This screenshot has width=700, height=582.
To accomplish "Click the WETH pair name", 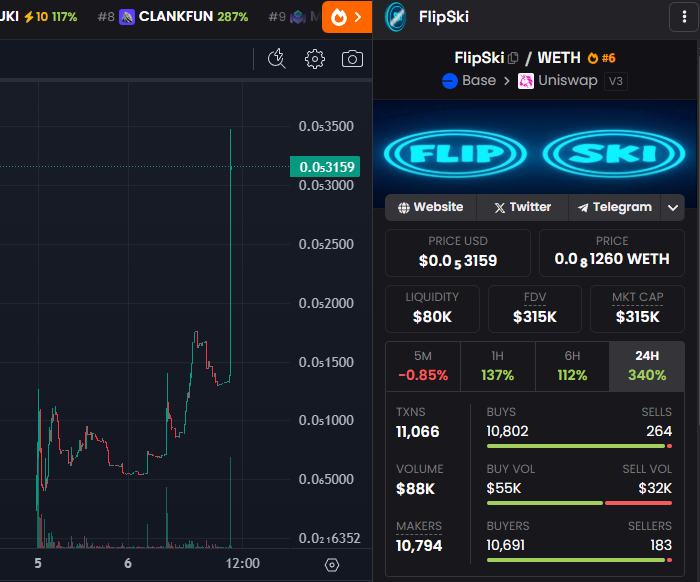I will point(558,58).
